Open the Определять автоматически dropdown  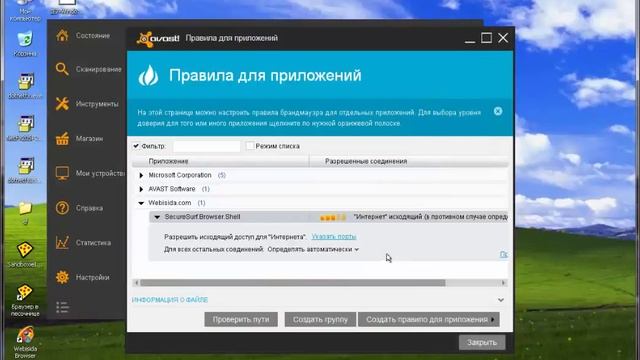pos(313,249)
